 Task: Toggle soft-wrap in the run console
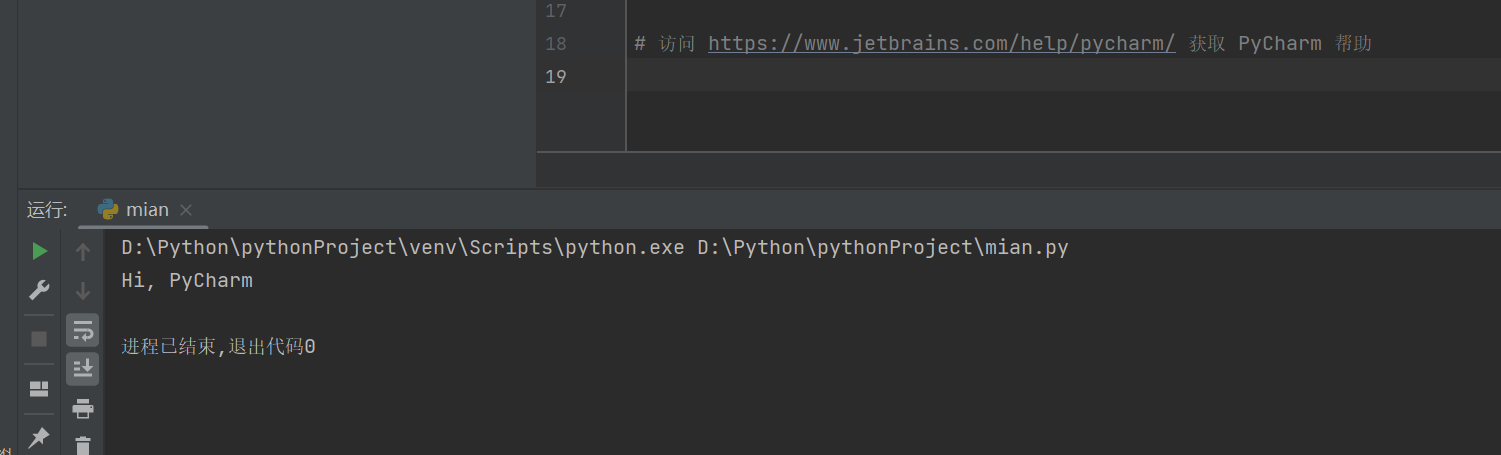pyautogui.click(x=83, y=329)
